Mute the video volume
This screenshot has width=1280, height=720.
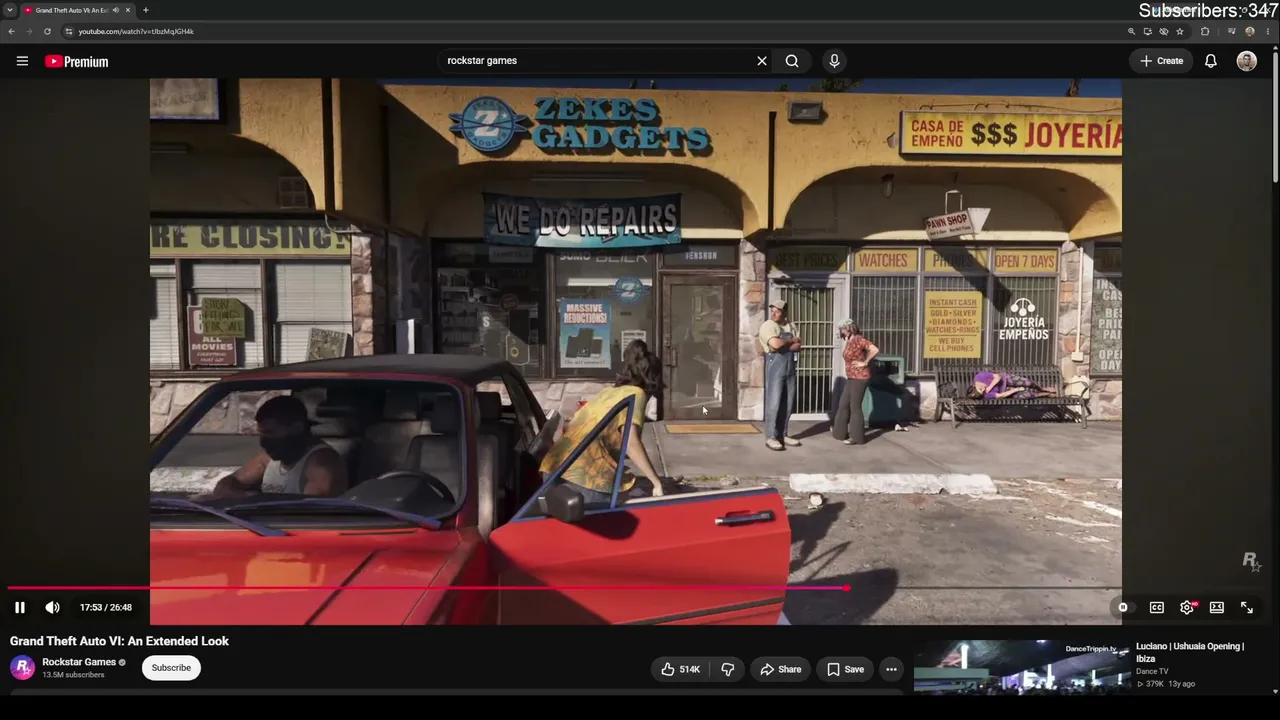click(x=52, y=607)
